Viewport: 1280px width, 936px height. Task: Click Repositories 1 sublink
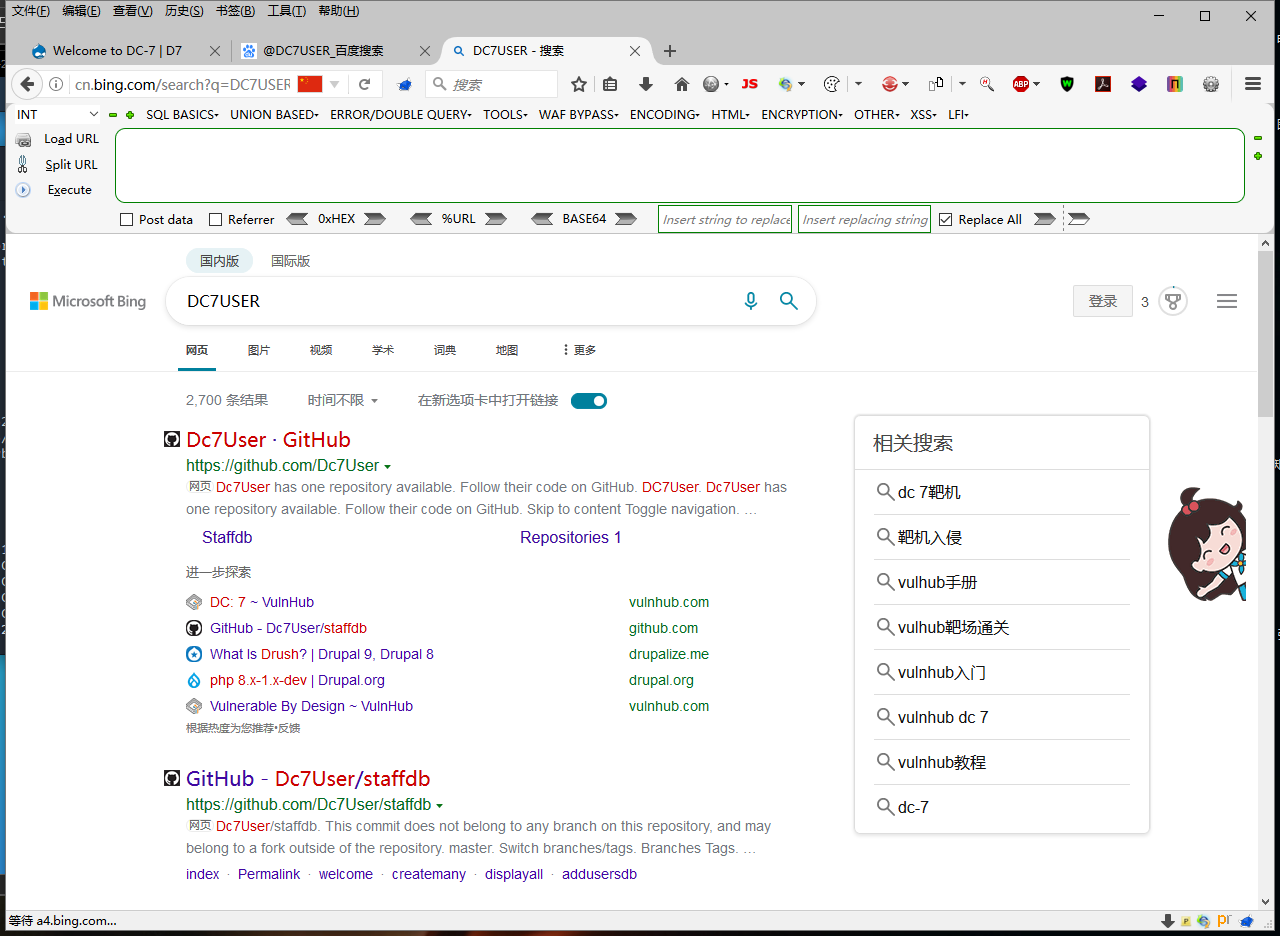point(571,538)
